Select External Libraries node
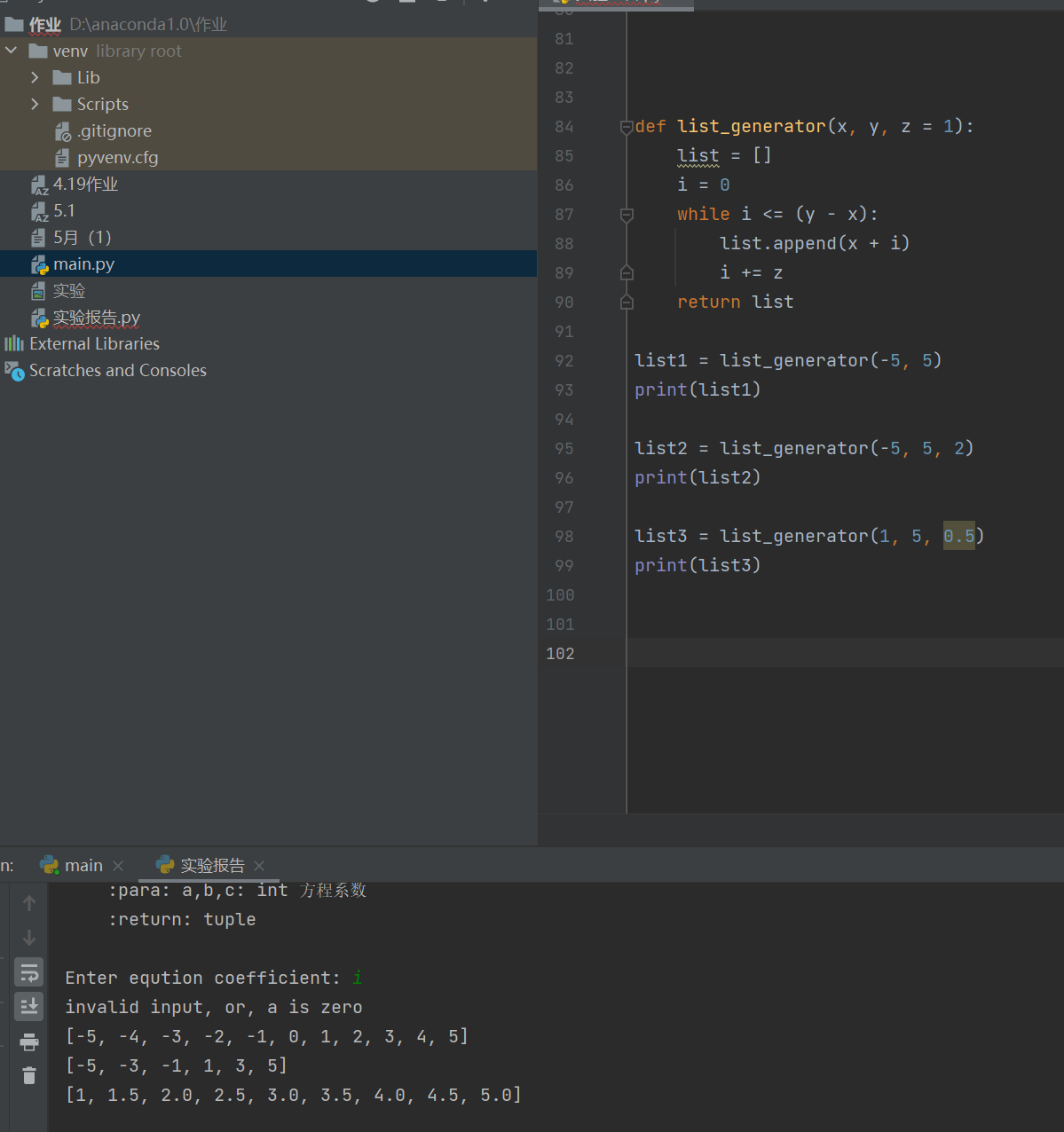The height and width of the screenshot is (1132, 1064). tap(94, 343)
